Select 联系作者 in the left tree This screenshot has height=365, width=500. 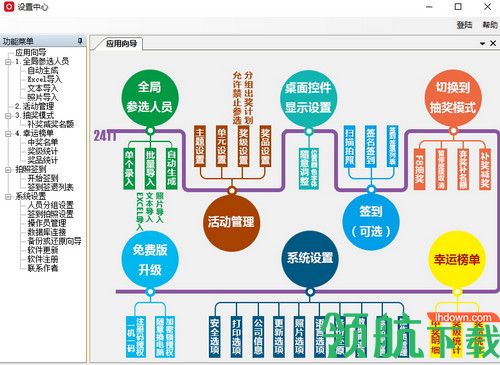point(43,268)
